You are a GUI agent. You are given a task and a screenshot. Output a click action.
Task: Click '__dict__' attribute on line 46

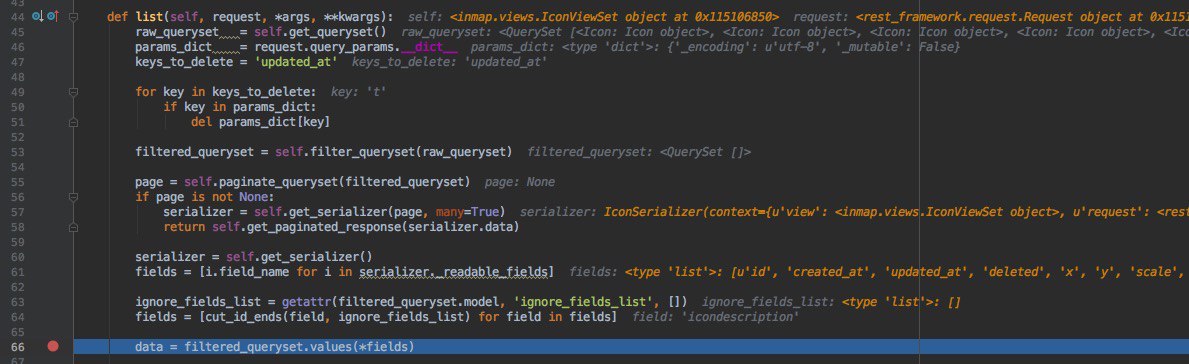point(429,47)
